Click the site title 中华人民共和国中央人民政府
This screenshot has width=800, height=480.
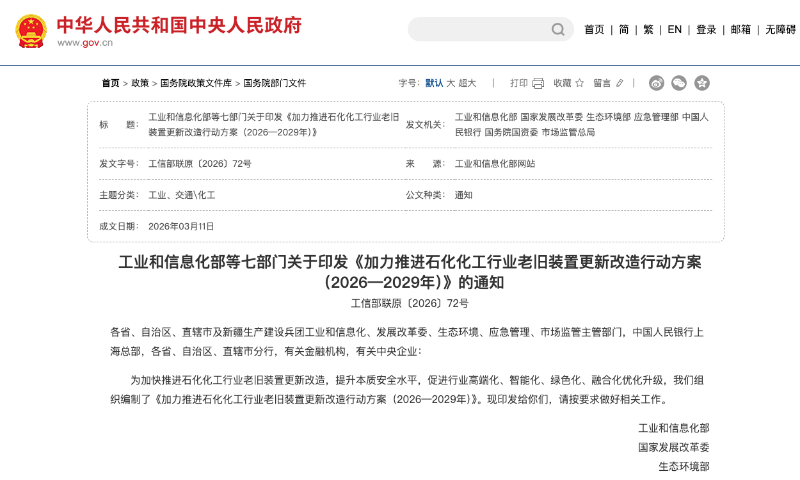[x=179, y=25]
